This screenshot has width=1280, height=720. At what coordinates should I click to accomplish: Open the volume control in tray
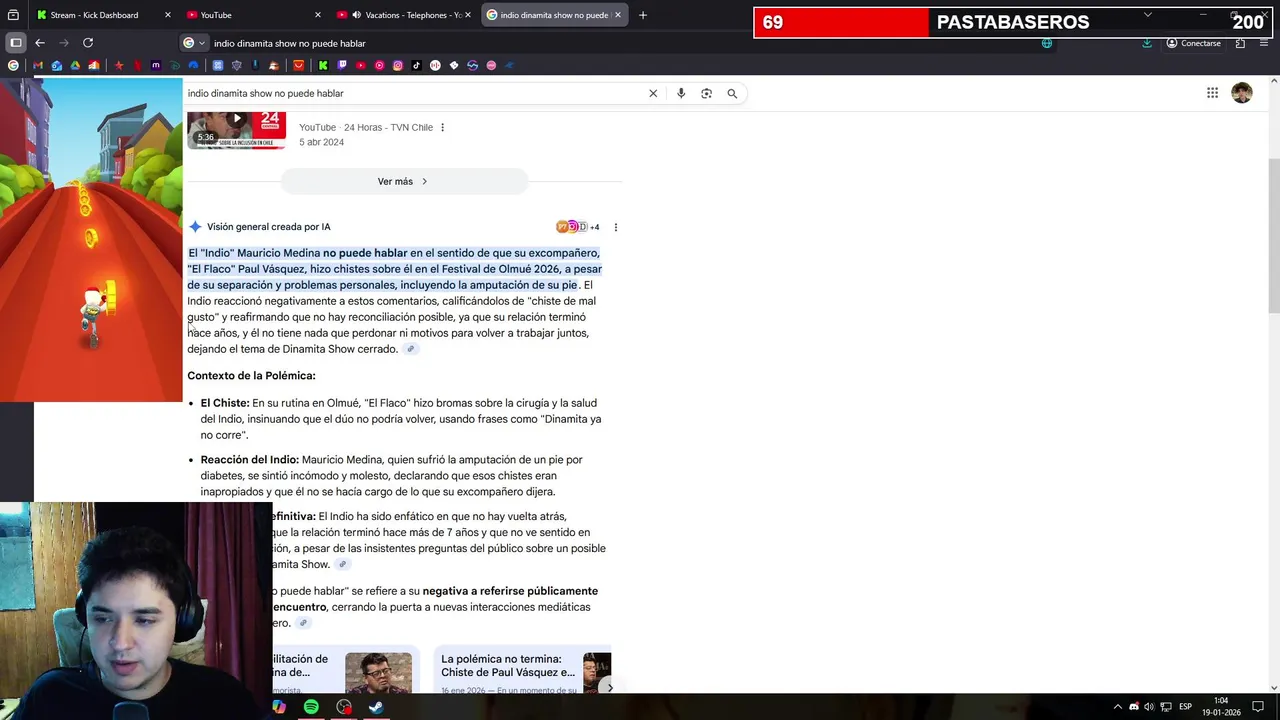coord(1149,707)
